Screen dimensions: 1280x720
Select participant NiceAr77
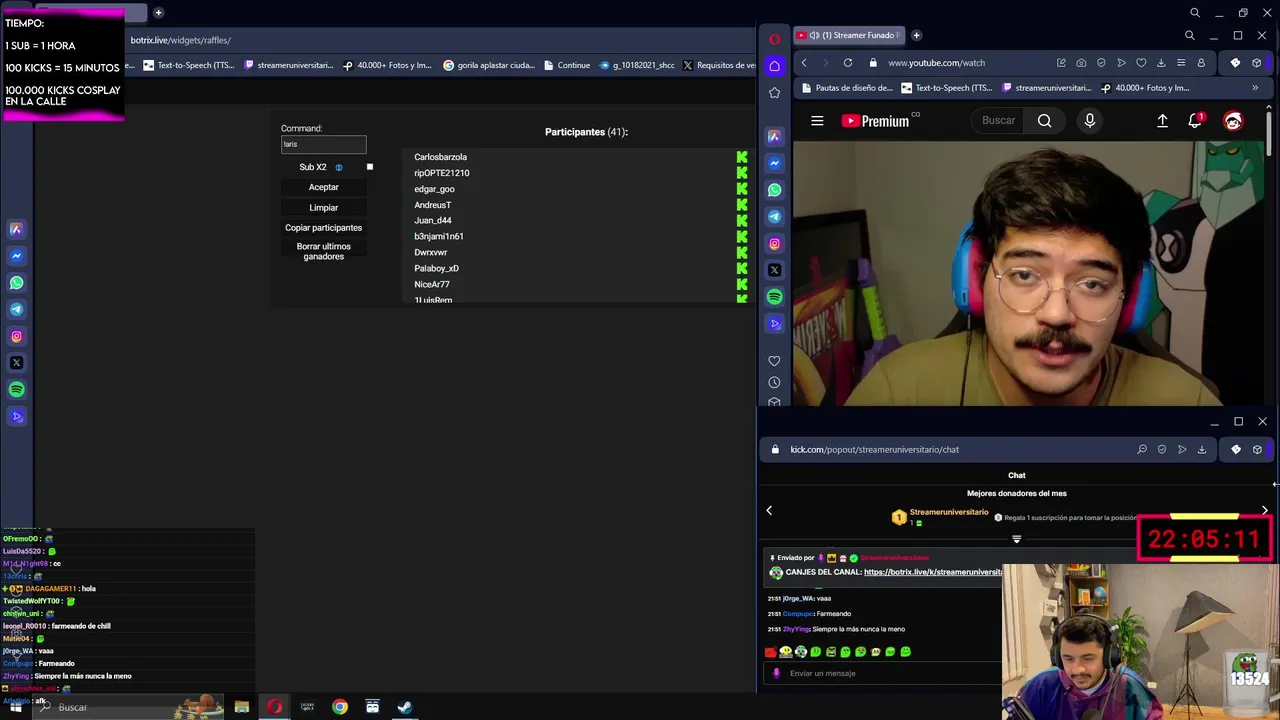(x=431, y=284)
